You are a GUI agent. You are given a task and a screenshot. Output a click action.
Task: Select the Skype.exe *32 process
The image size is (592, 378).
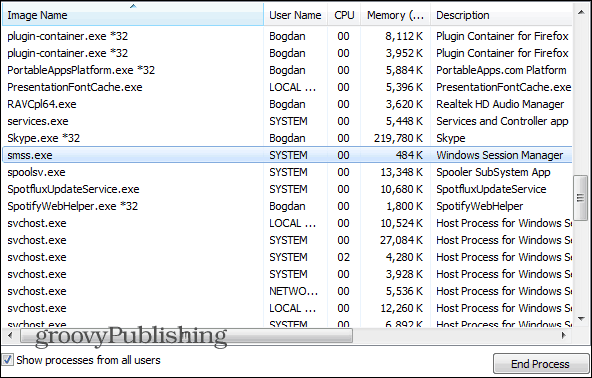(x=287, y=138)
